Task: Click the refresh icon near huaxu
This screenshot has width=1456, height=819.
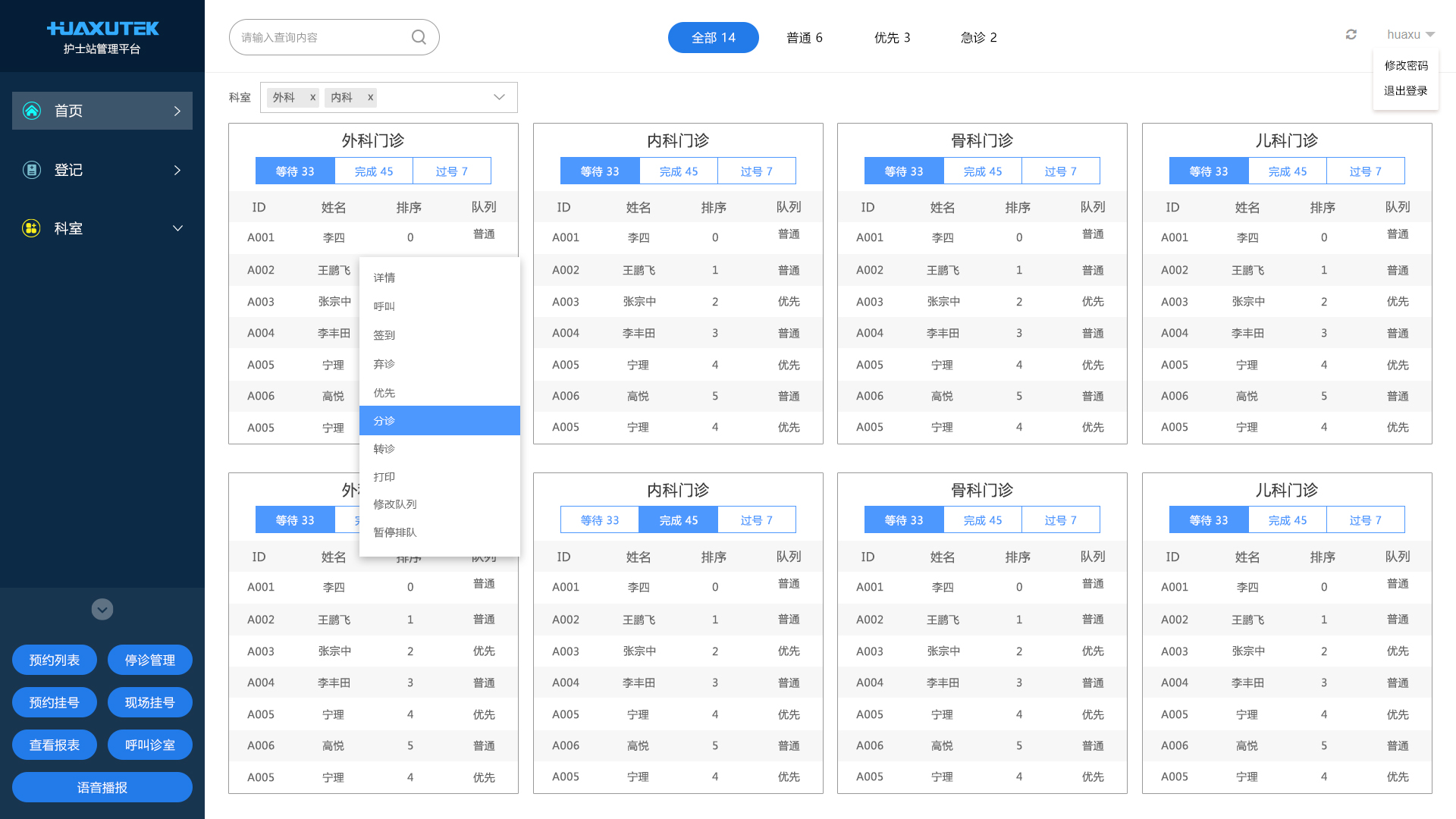Action: 1351,35
